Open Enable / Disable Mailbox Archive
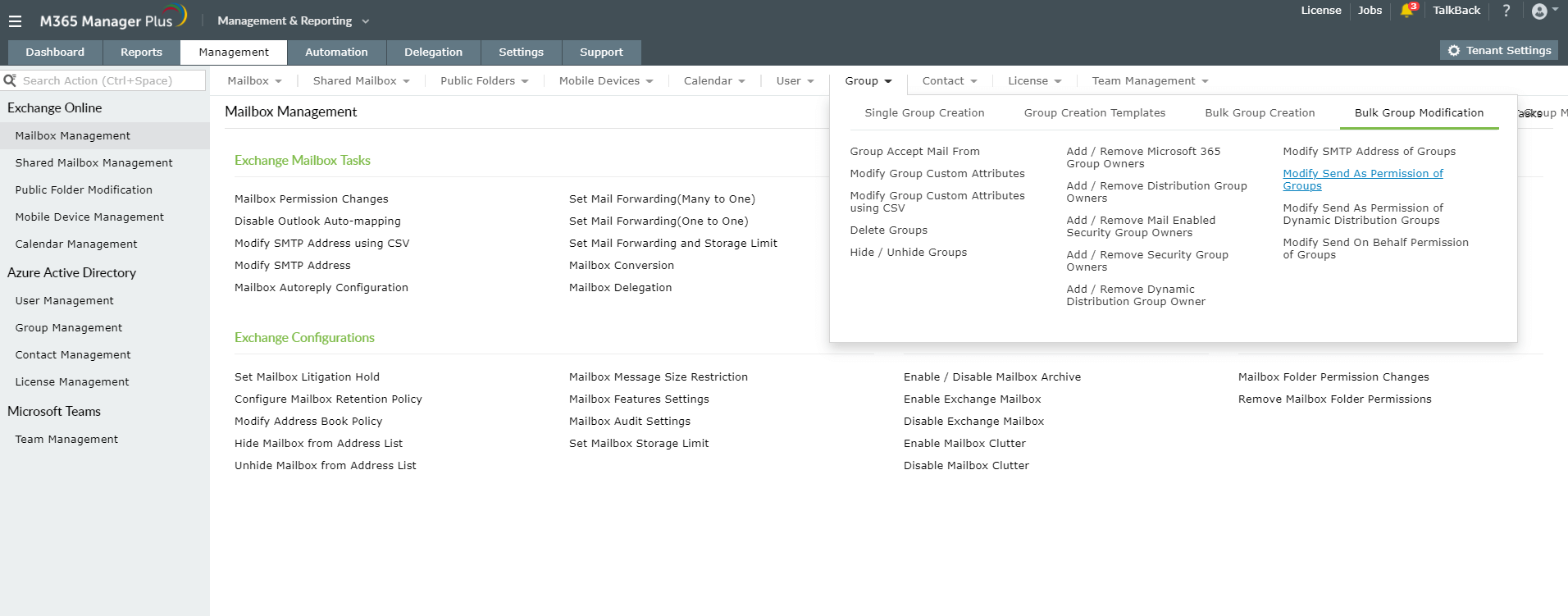This screenshot has width=1568, height=616. point(992,377)
